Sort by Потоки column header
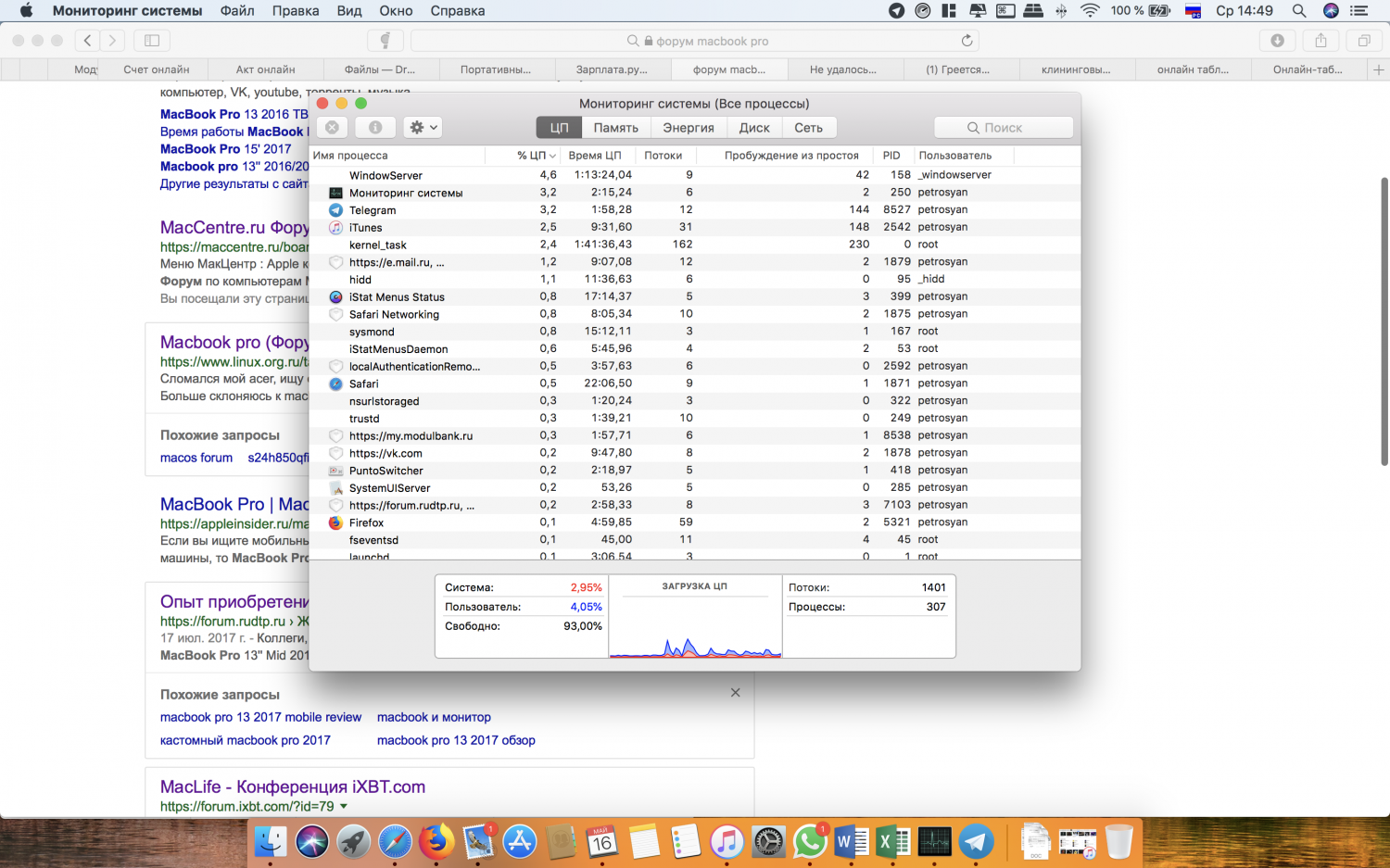Screen dimensions: 1390x868 [x=663, y=156]
